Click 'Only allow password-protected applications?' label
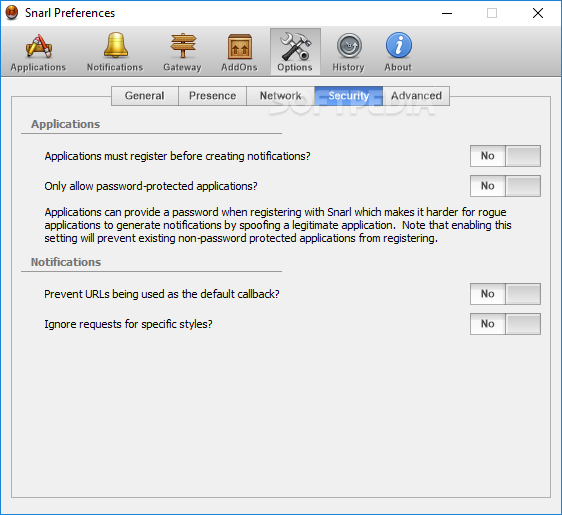Viewport: 562px width, 515px height. pos(151,186)
